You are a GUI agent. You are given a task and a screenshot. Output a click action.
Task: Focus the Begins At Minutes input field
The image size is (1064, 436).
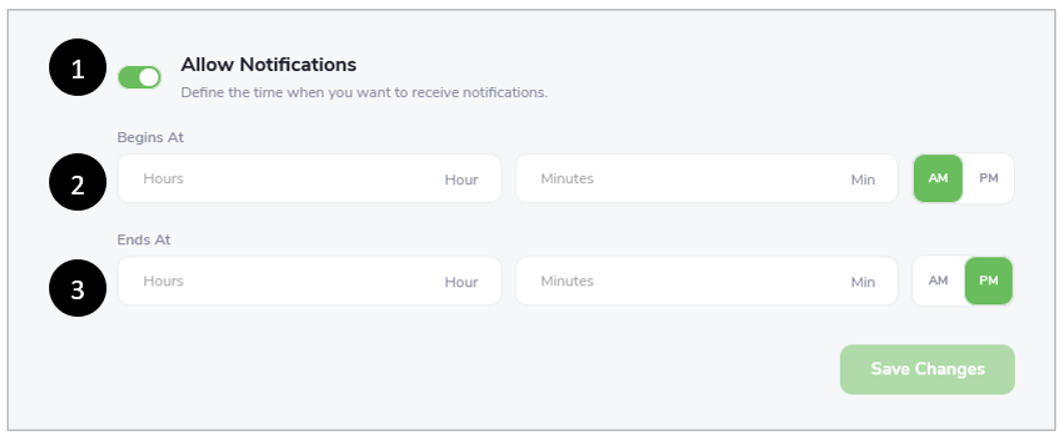tap(706, 178)
